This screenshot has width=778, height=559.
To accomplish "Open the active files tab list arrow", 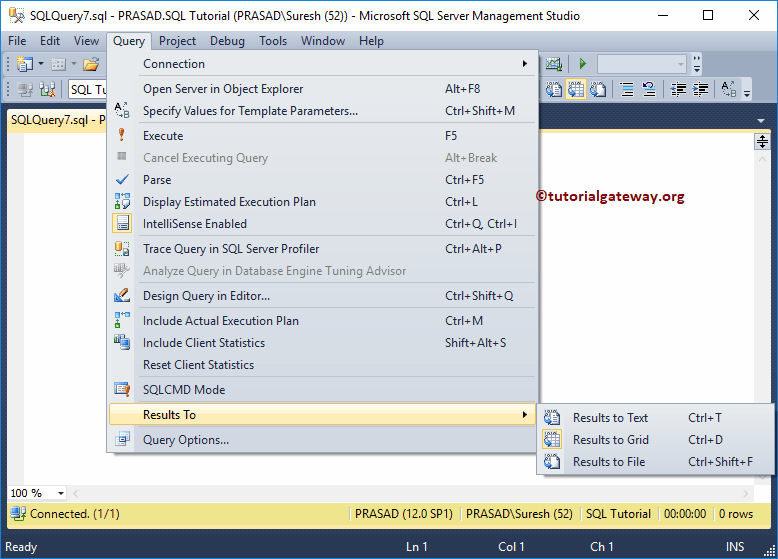I will coord(761,121).
